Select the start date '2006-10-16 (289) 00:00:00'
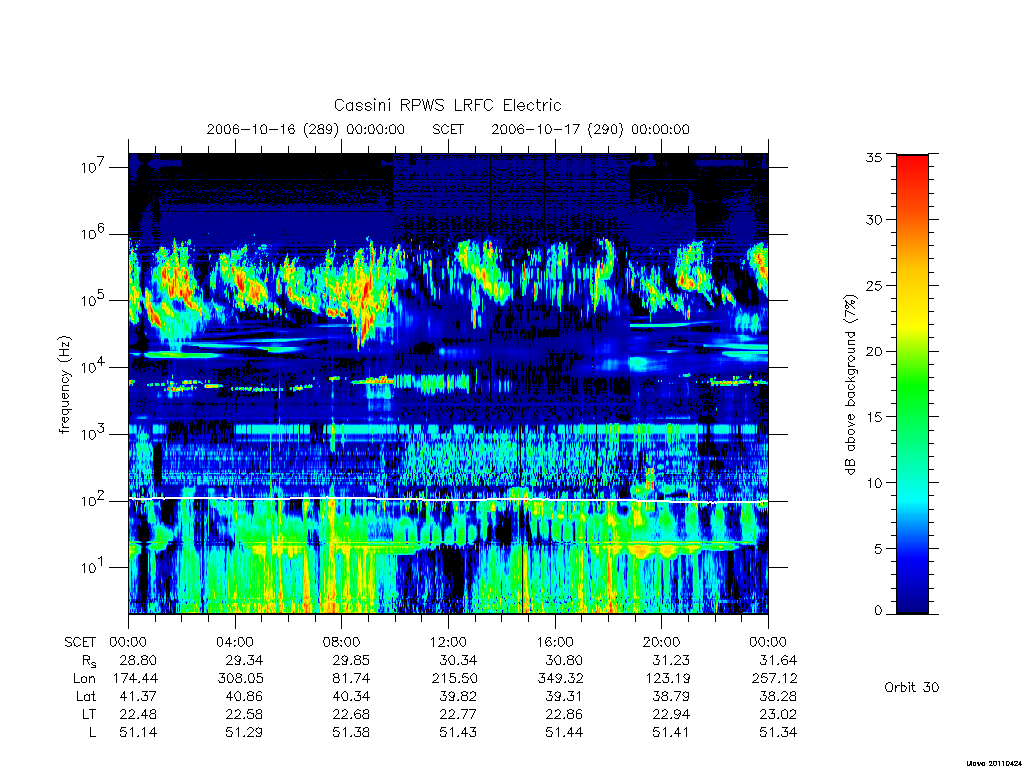This screenshot has height=768, width=1024. pyautogui.click(x=306, y=129)
